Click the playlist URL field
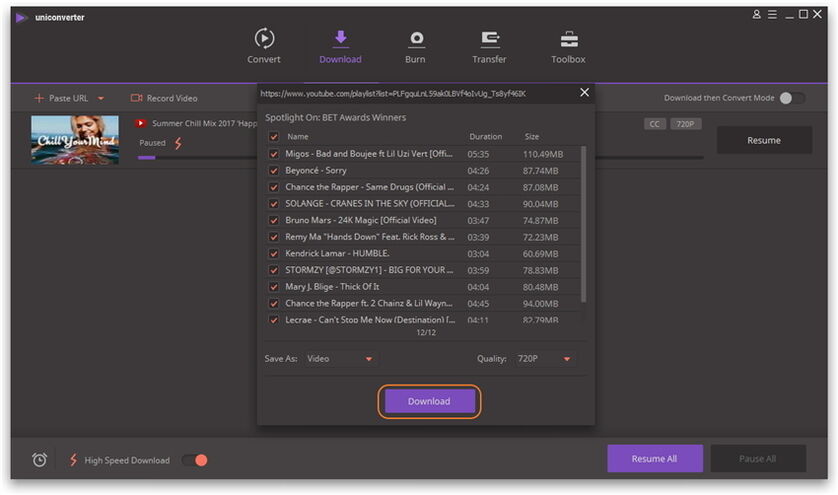This screenshot has width=838, height=495. click(x=393, y=94)
